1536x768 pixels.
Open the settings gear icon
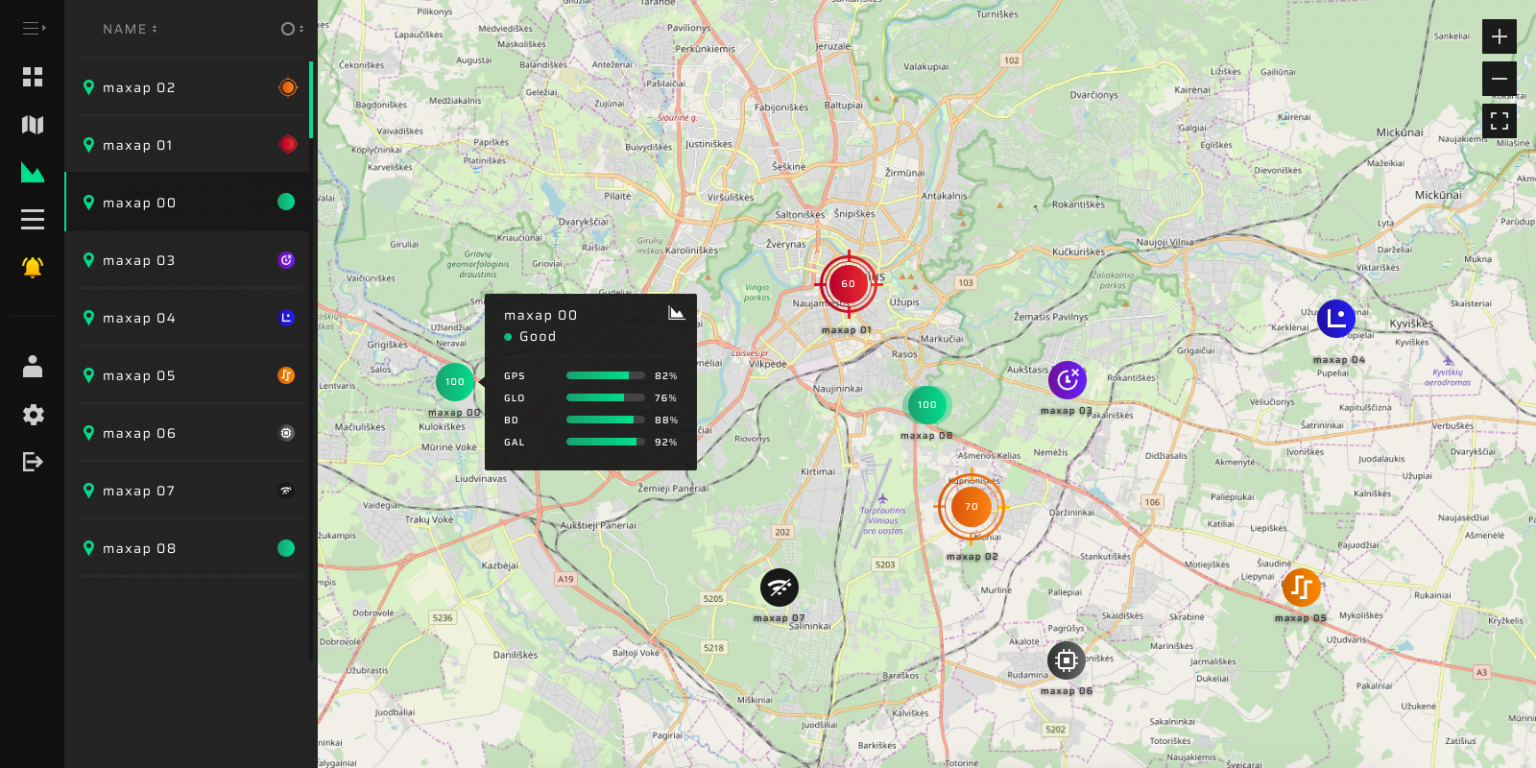point(33,415)
